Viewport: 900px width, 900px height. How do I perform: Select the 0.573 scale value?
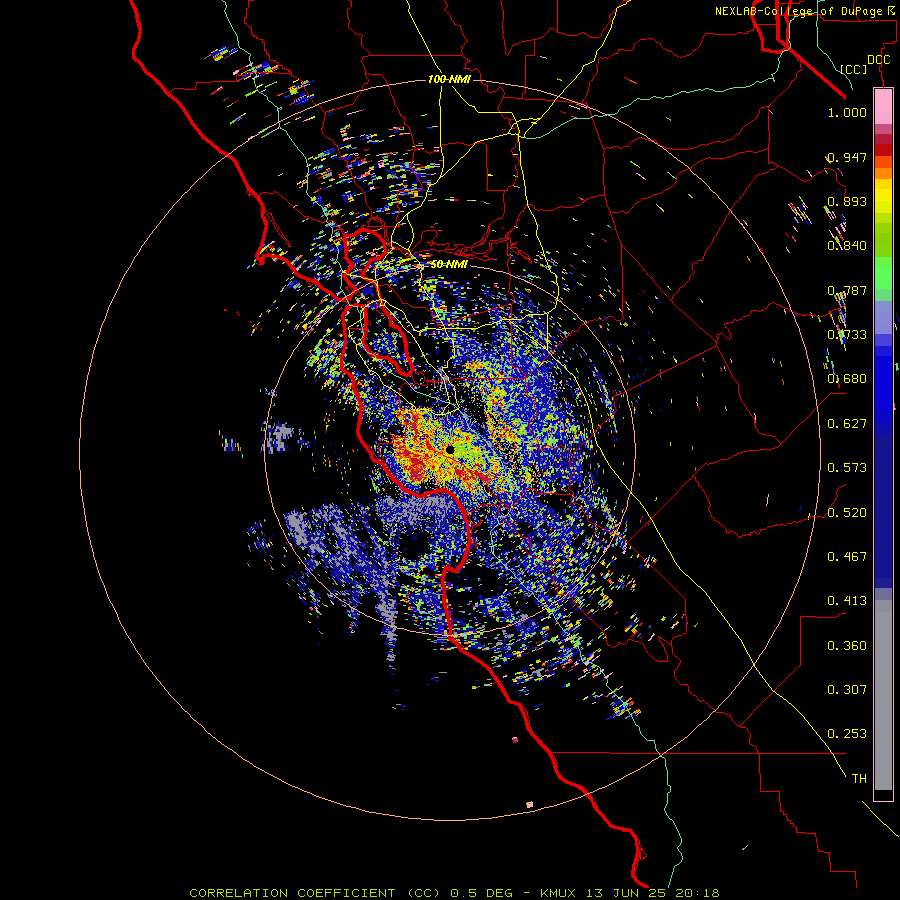tap(847, 468)
